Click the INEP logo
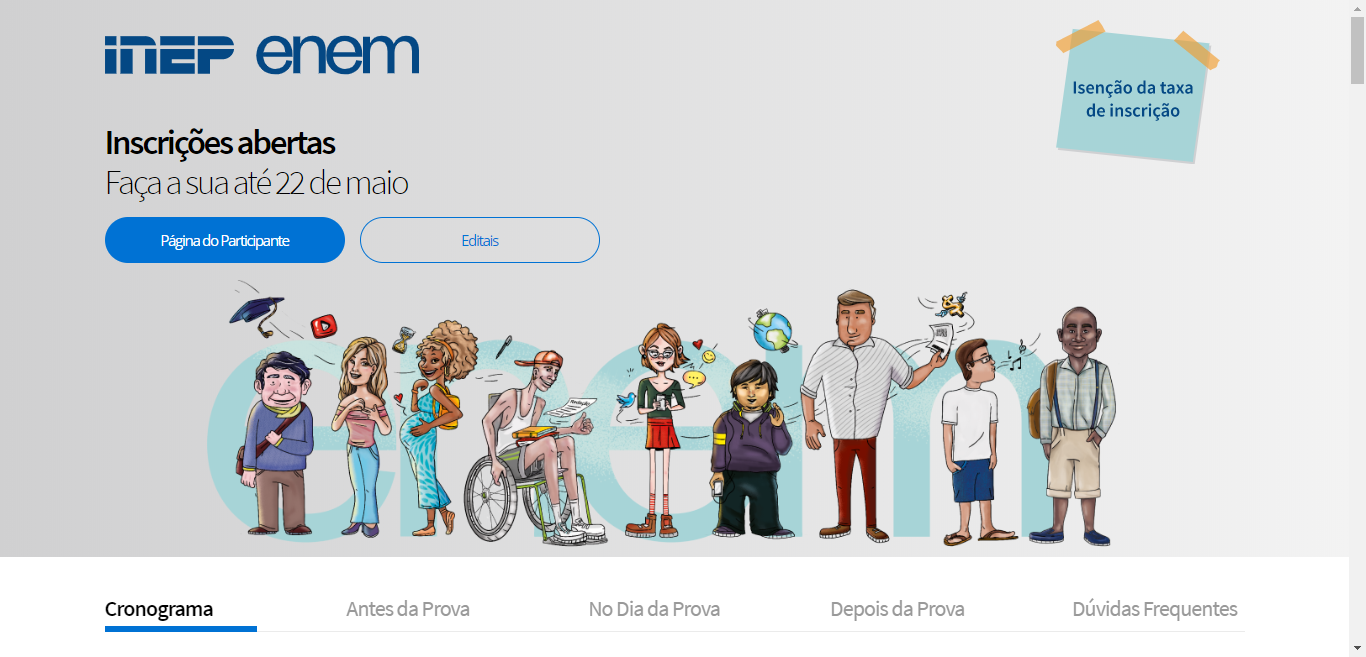This screenshot has width=1366, height=657. point(169,55)
